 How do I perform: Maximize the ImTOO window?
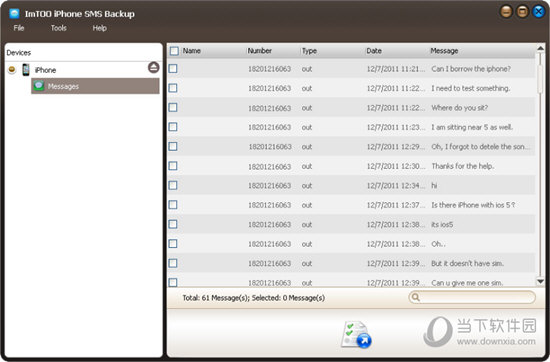[x=522, y=12]
